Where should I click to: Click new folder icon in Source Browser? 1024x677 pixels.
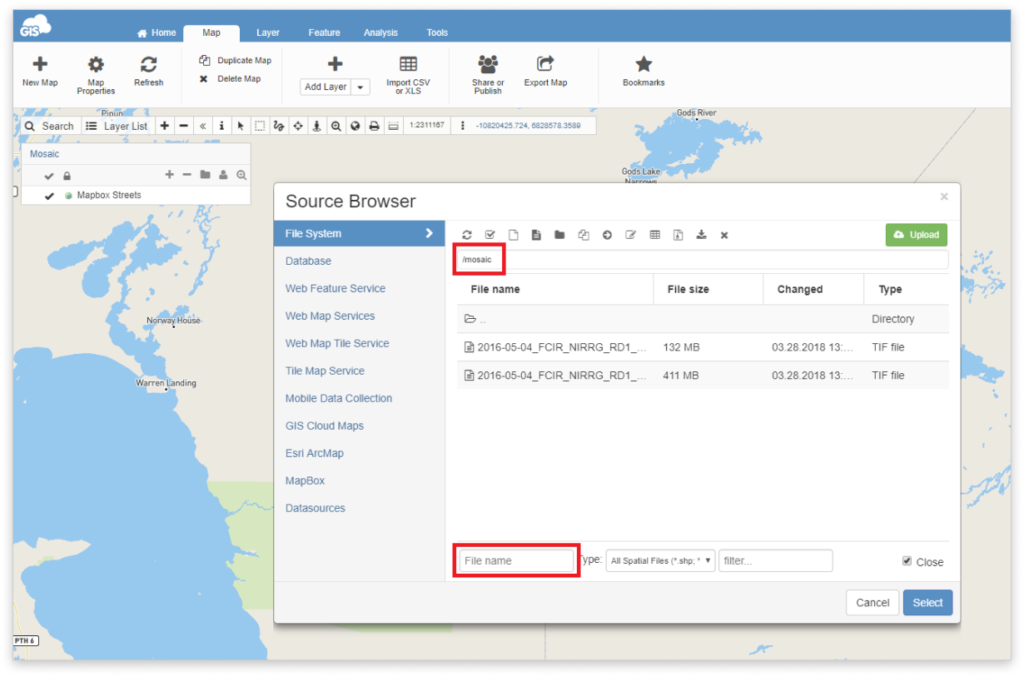[560, 235]
